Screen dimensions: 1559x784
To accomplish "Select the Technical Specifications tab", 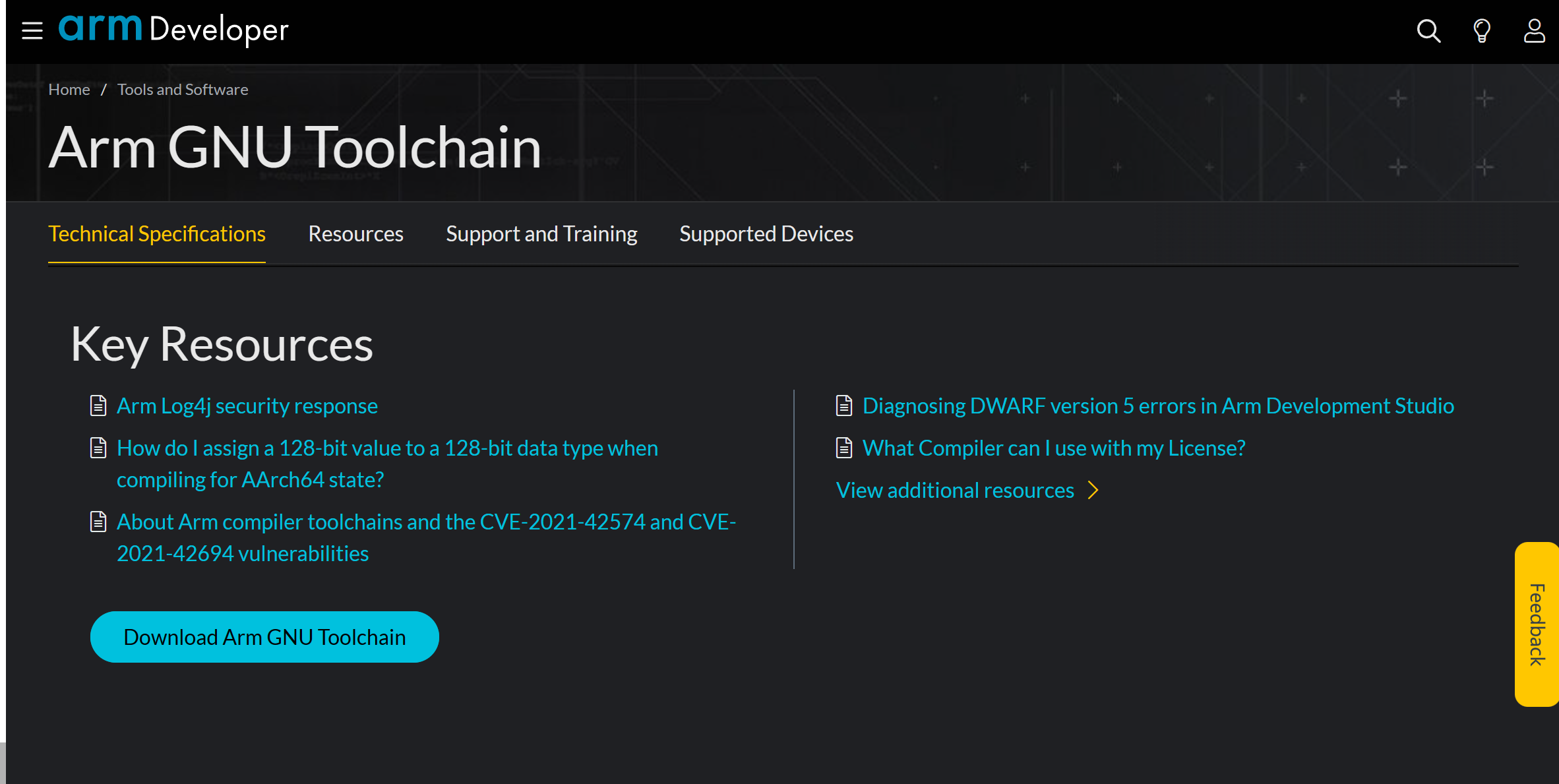I will pyautogui.click(x=157, y=234).
